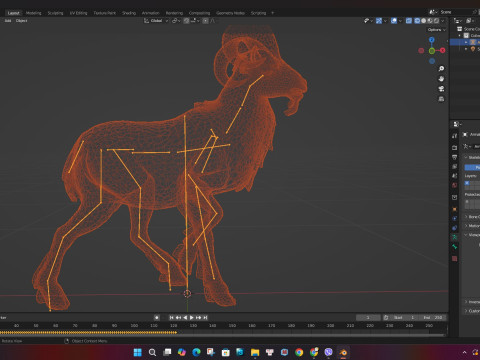Open Google Chrome from the taskbar
The image size is (480, 360).
pos(299,352)
